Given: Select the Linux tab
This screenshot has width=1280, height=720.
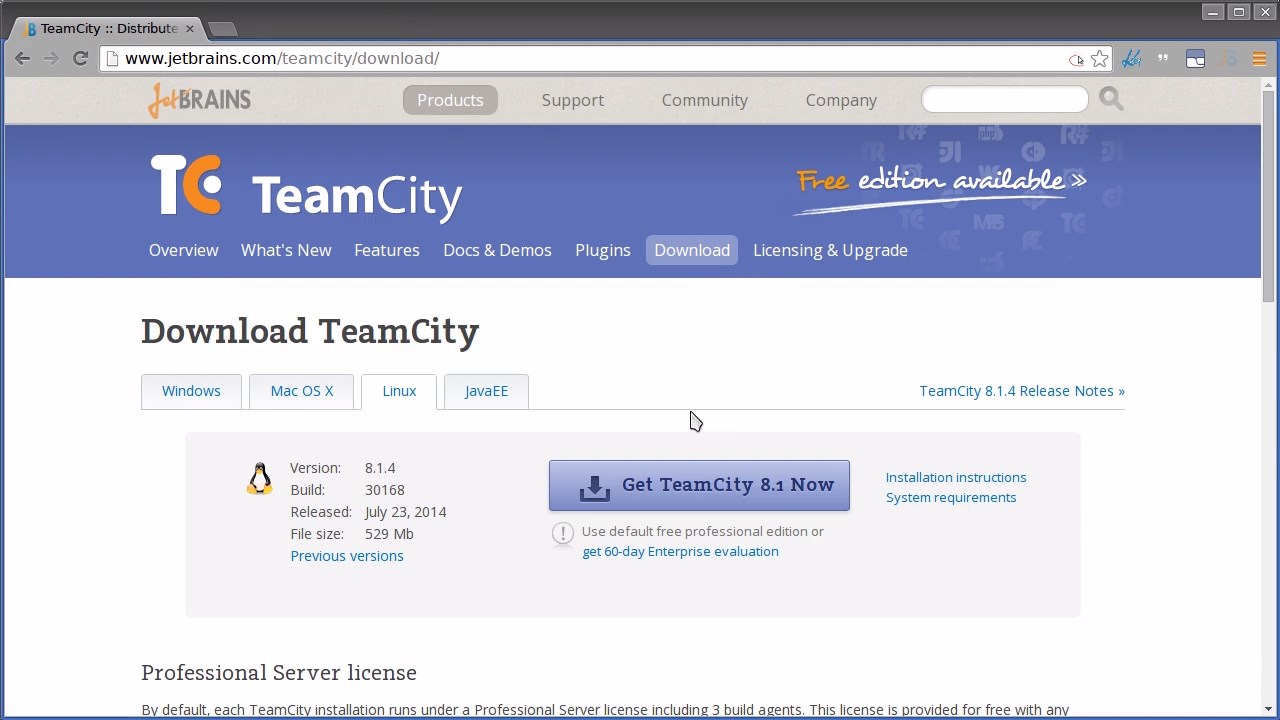Looking at the screenshot, I should click(x=399, y=391).
